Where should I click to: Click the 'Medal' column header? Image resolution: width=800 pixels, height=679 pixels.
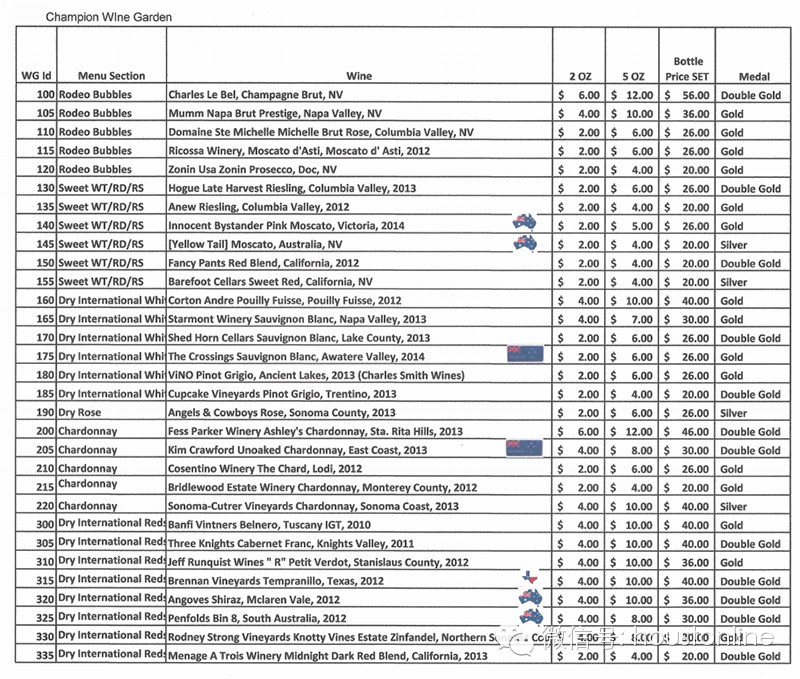(754, 77)
